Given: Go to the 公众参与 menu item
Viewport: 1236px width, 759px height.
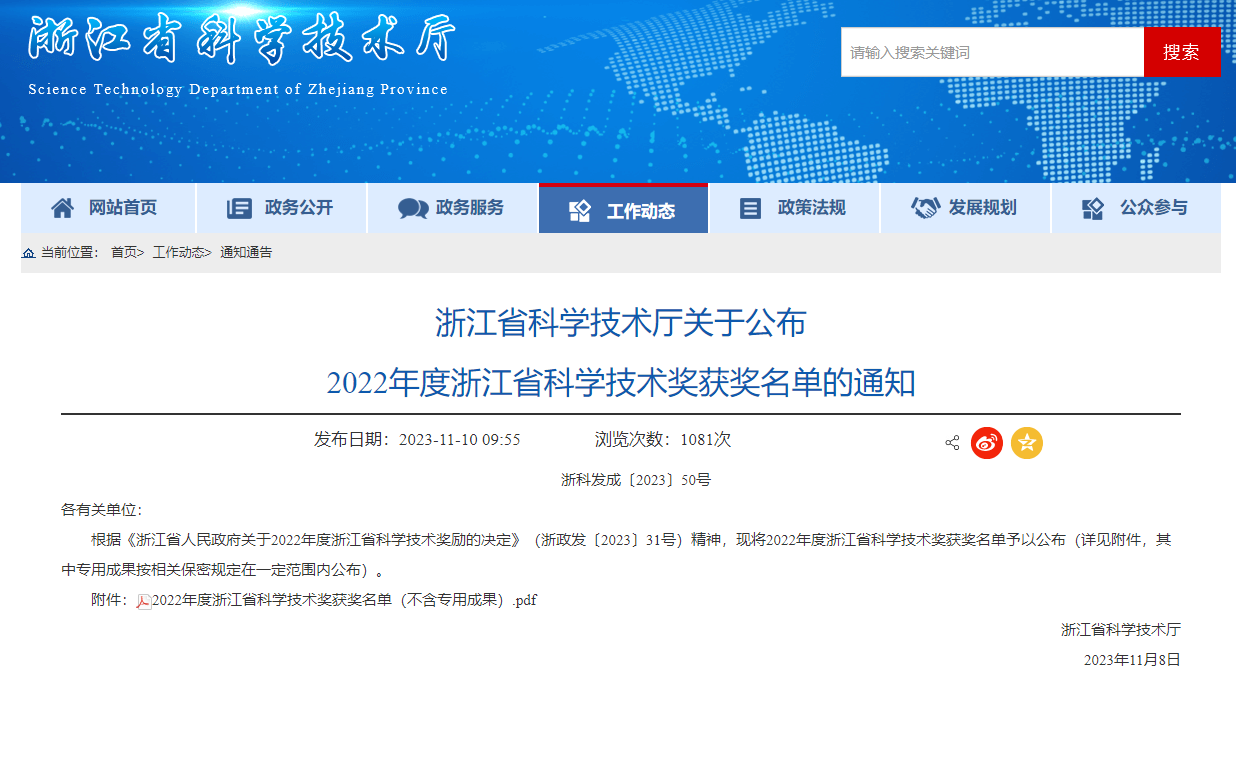Looking at the screenshot, I should pyautogui.click(x=1153, y=208).
